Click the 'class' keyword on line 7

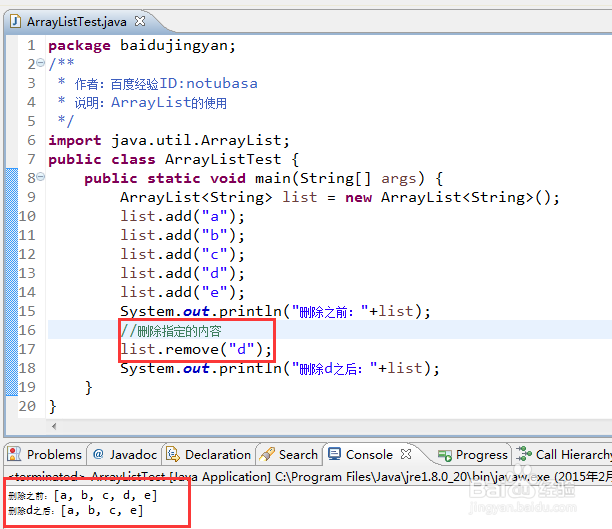[x=133, y=159]
